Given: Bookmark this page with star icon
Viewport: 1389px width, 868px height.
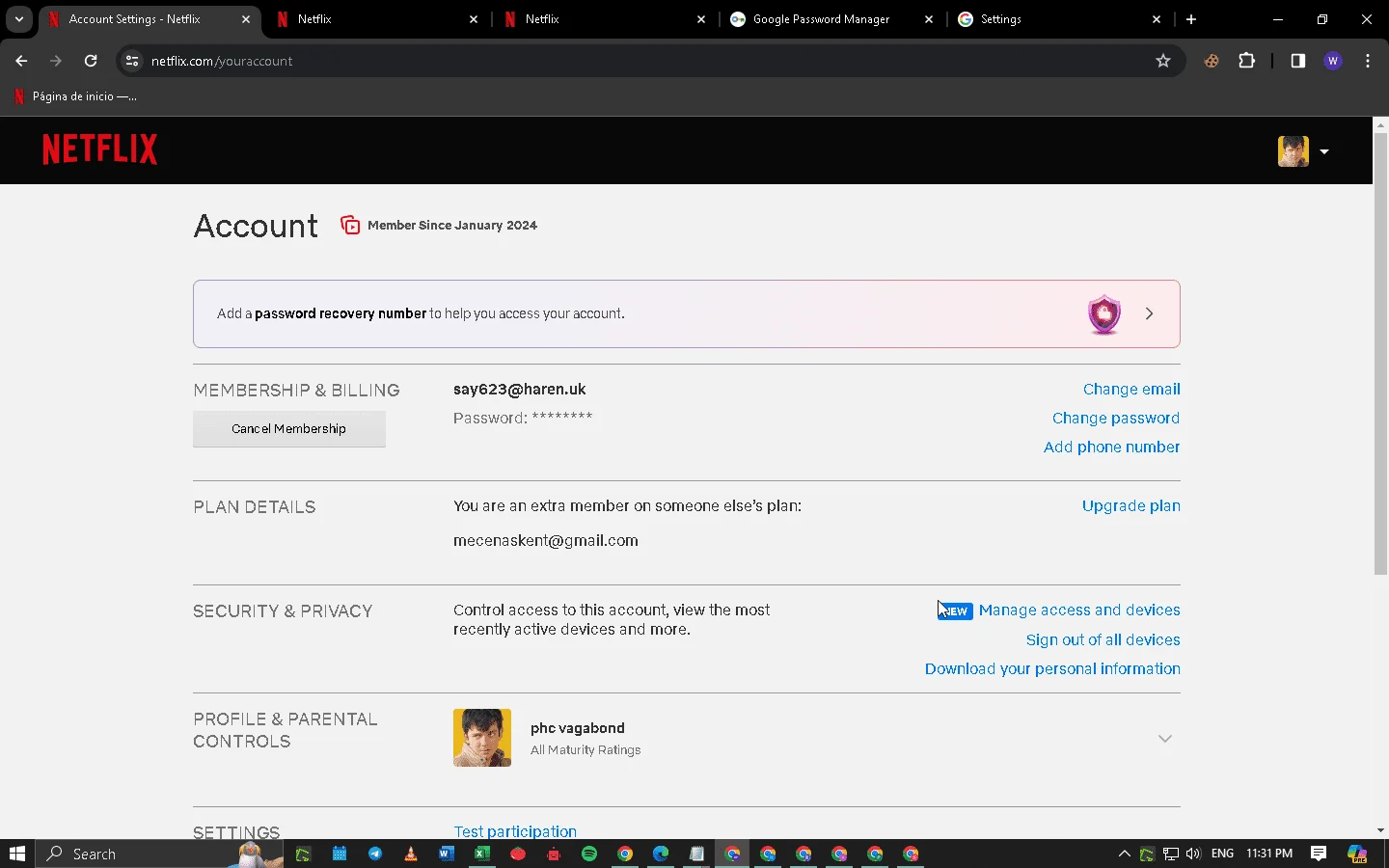Looking at the screenshot, I should (1163, 61).
